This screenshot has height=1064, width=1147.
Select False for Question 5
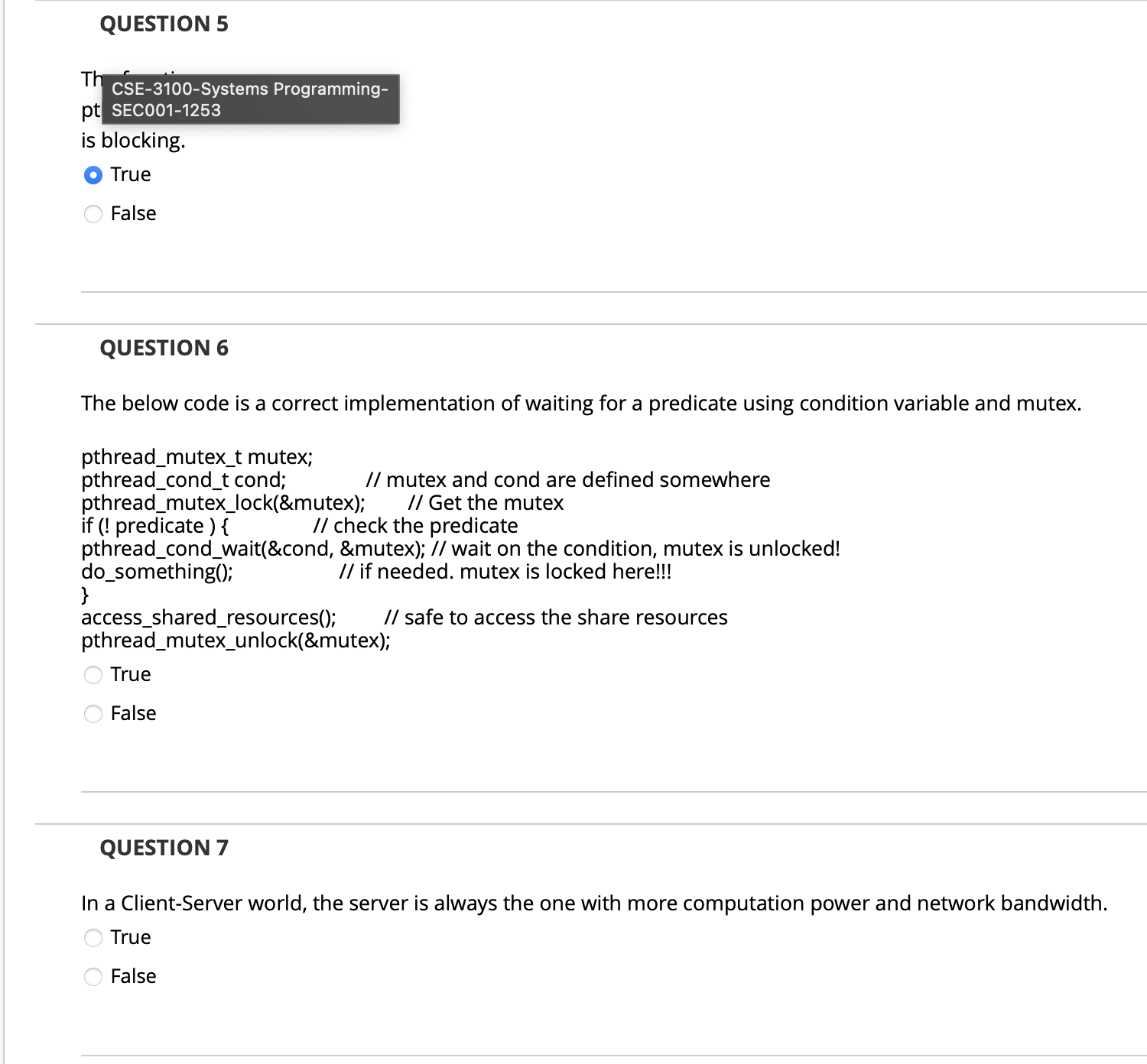click(93, 214)
